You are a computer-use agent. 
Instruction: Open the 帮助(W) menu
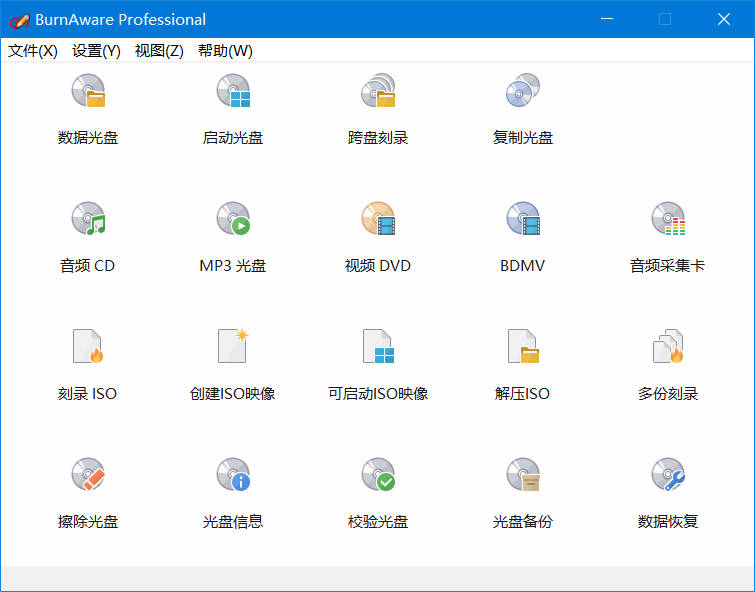point(225,51)
